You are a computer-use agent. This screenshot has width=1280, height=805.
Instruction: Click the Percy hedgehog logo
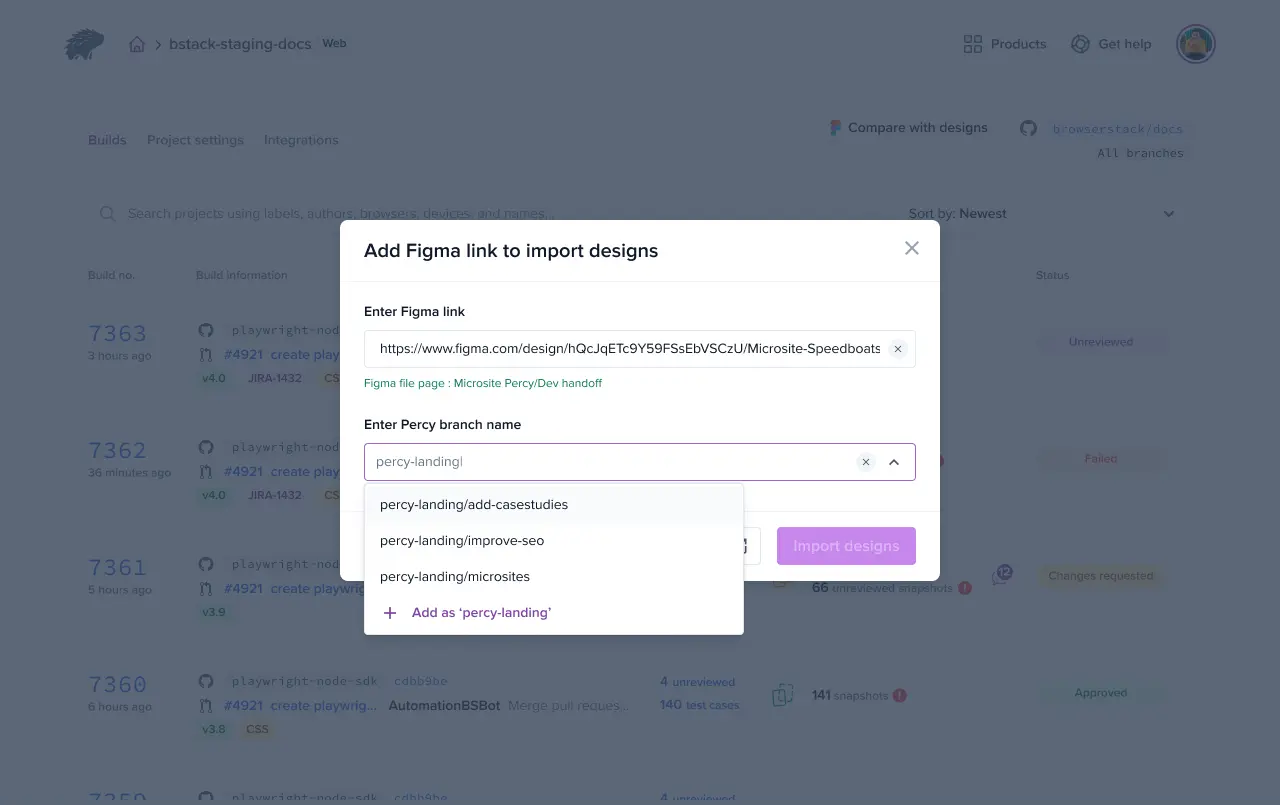pos(84,44)
